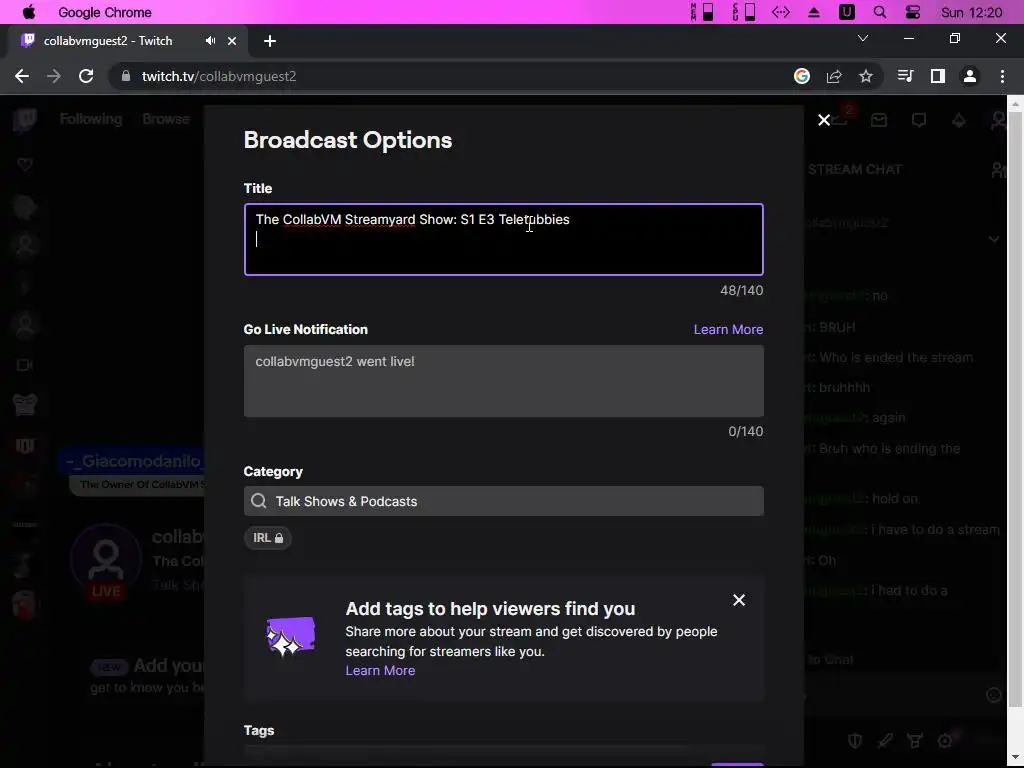Open the tab search dropdown chevron
This screenshot has height=768, width=1024.
pyautogui.click(x=863, y=39)
